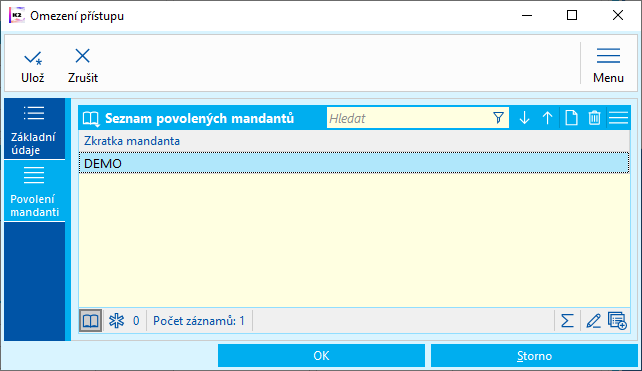
Task: Click the Ulož save icon
Action: pyautogui.click(x=33, y=57)
